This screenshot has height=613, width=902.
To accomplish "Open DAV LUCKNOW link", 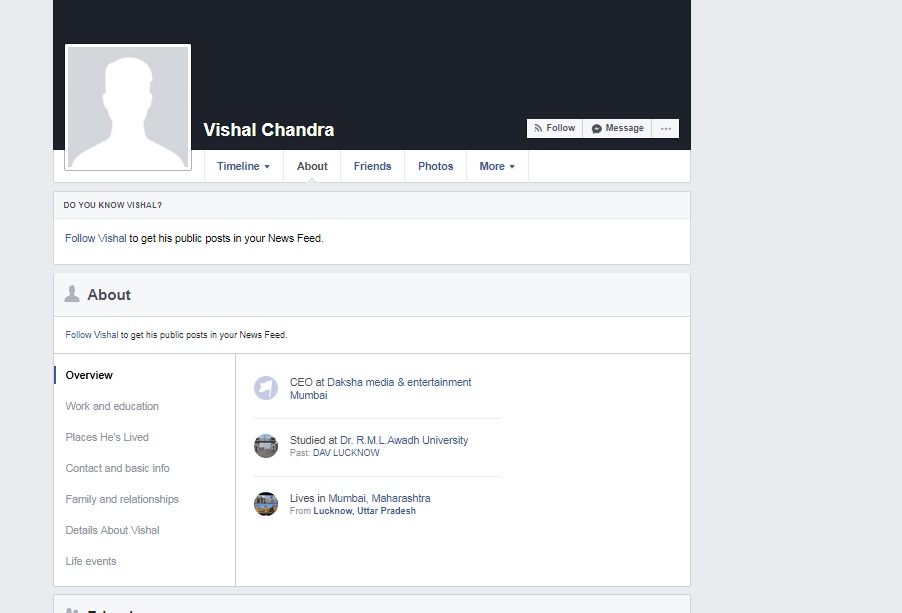I will pyautogui.click(x=346, y=453).
